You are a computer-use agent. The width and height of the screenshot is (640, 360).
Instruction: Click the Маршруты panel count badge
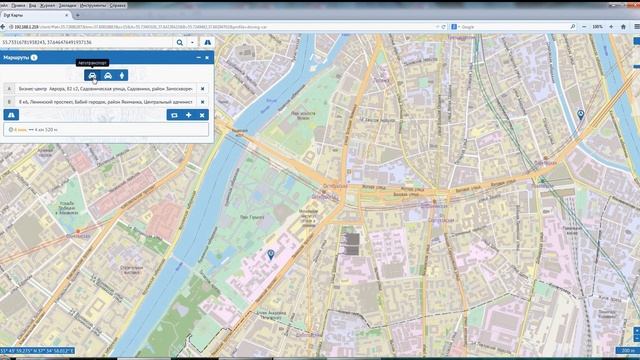[x=34, y=58]
